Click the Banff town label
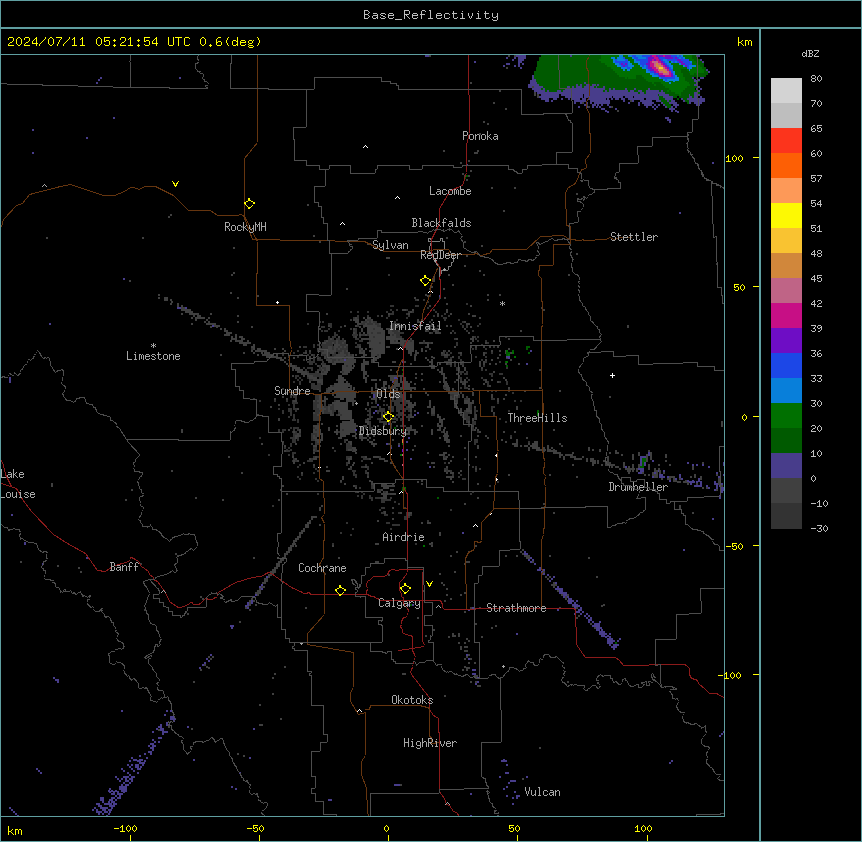This screenshot has width=862, height=842. (124, 567)
